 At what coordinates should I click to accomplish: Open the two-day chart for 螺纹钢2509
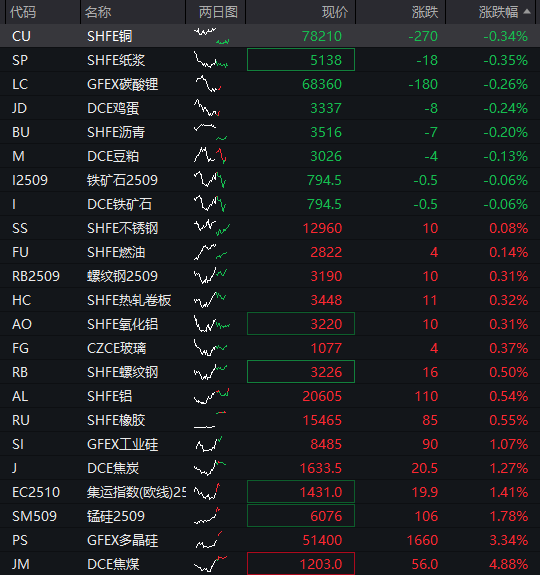tap(210, 276)
